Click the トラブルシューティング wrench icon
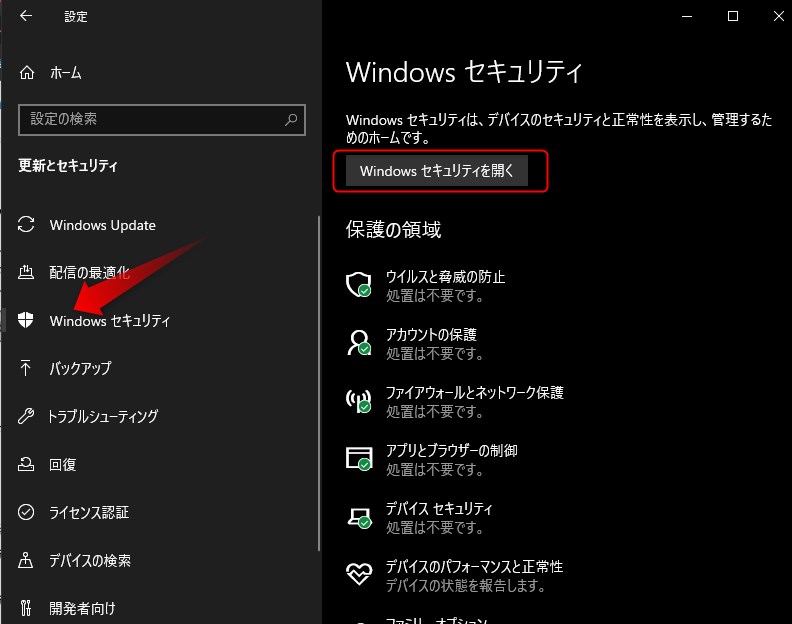792x624 pixels. coord(26,416)
